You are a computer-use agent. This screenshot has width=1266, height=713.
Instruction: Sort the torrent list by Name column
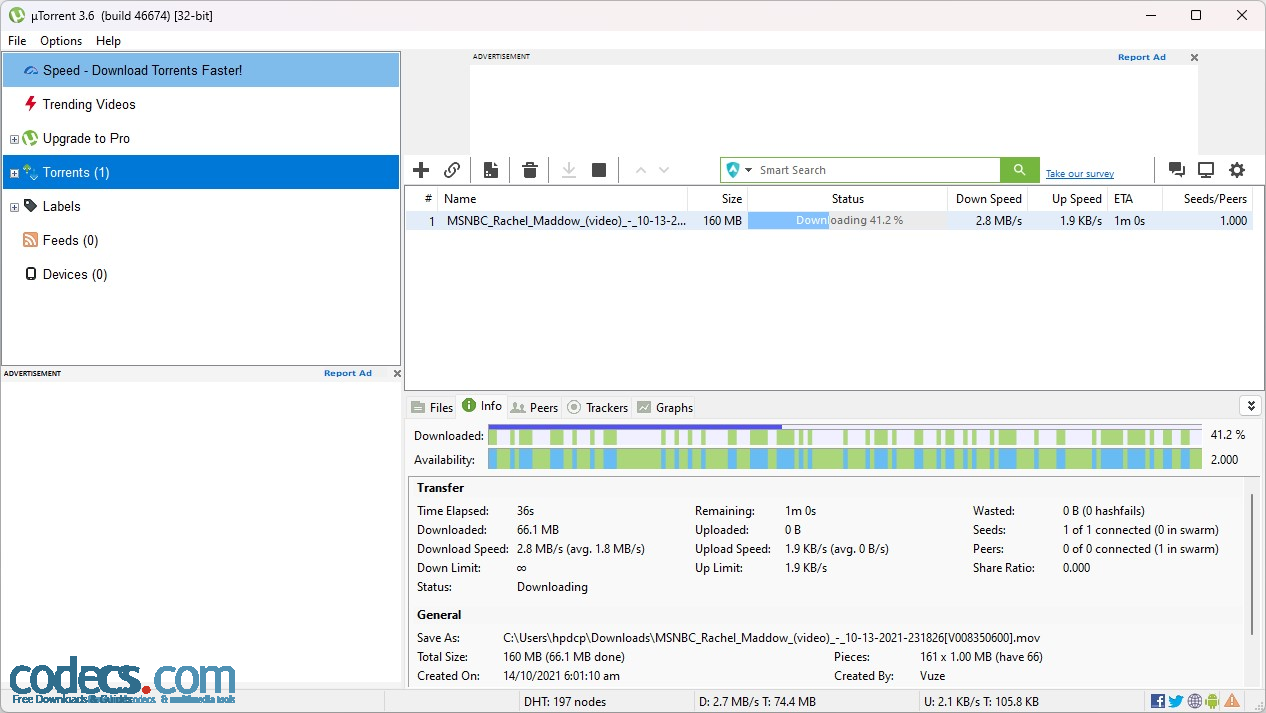pyautogui.click(x=562, y=199)
